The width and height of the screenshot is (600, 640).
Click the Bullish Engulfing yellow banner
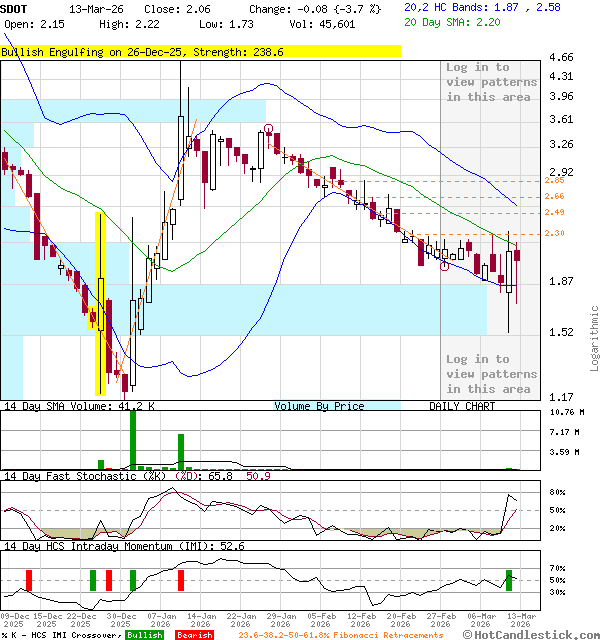[200, 51]
